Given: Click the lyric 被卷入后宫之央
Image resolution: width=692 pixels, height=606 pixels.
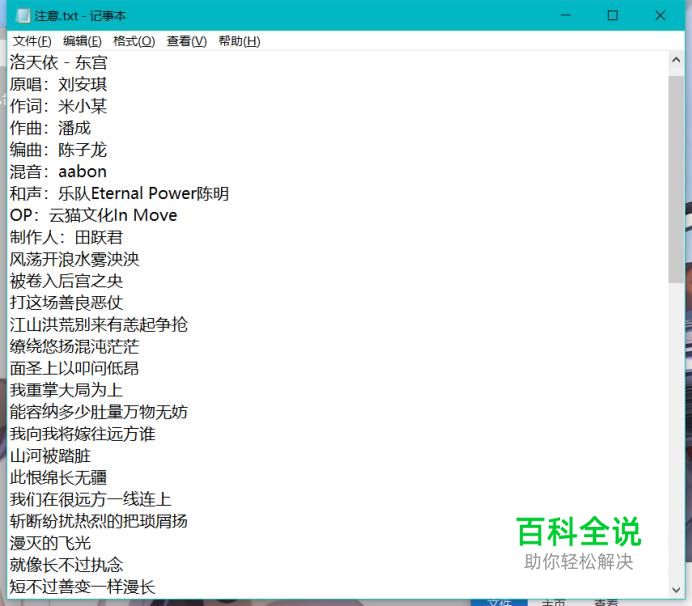Looking at the screenshot, I should [x=66, y=281].
